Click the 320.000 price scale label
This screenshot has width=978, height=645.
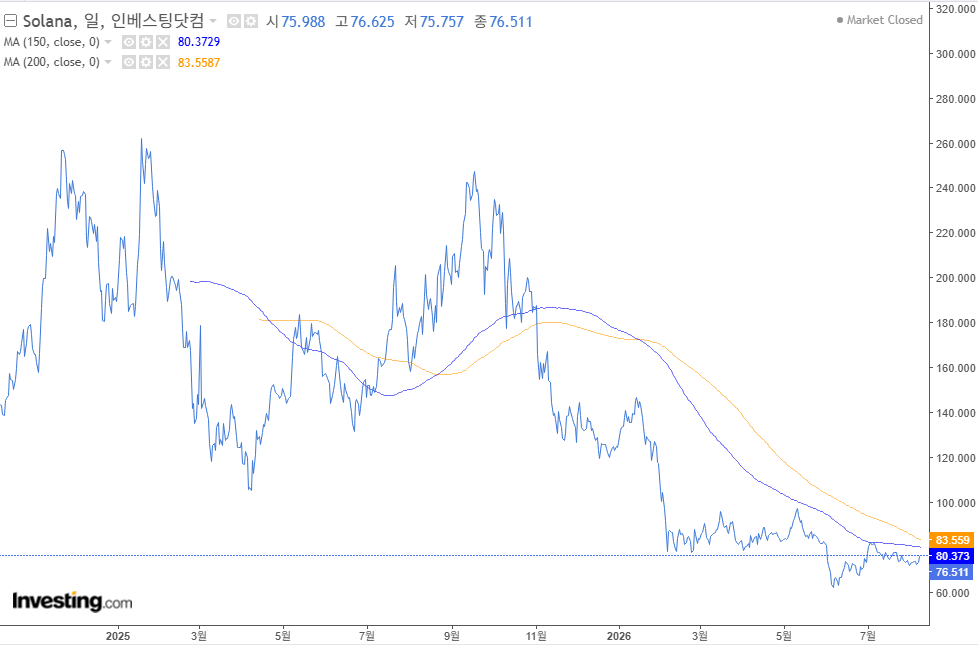[956, 9]
